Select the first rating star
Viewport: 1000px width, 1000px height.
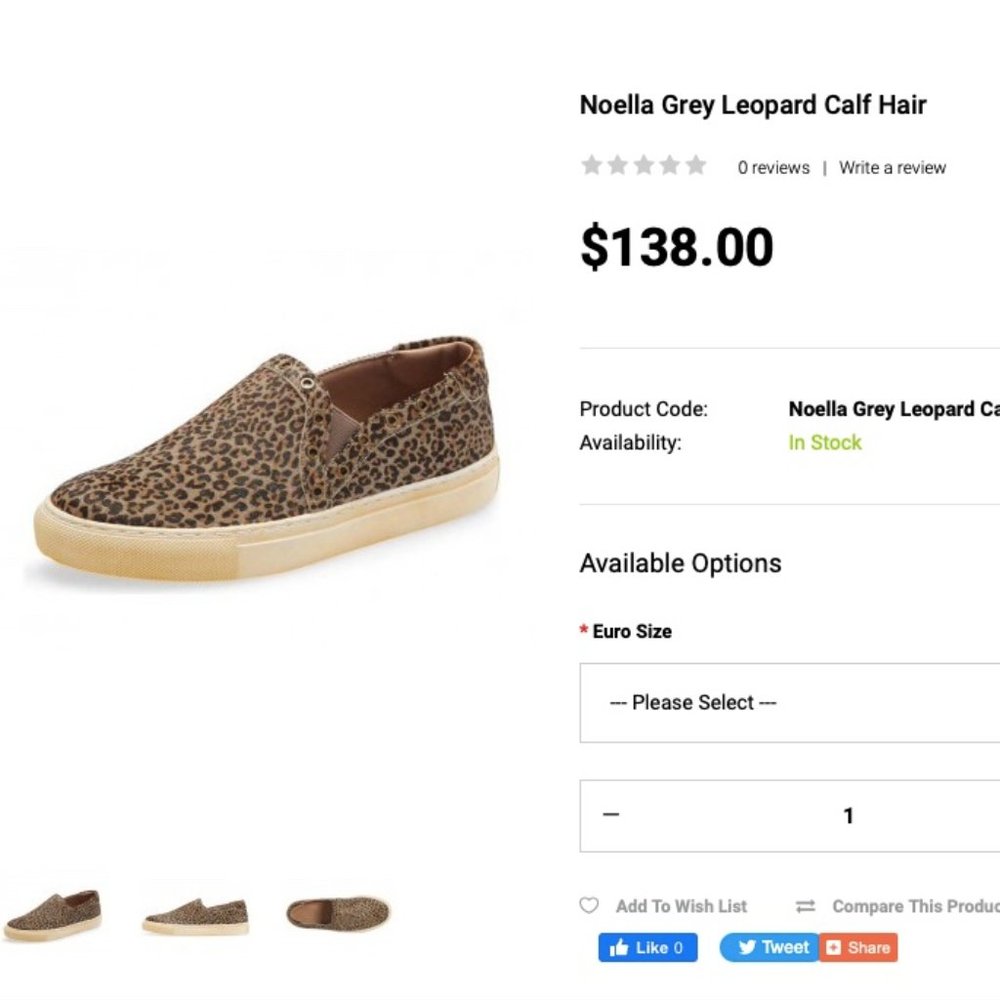coord(591,165)
